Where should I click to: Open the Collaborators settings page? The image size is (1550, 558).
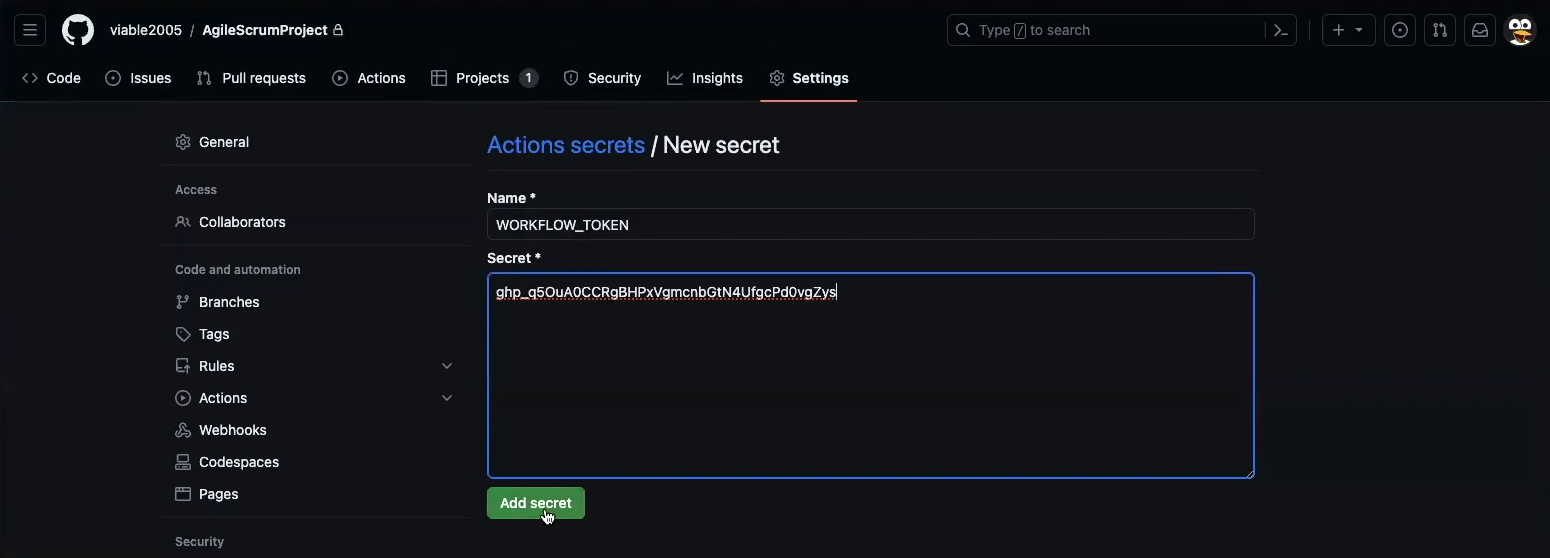pyautogui.click(x=241, y=222)
